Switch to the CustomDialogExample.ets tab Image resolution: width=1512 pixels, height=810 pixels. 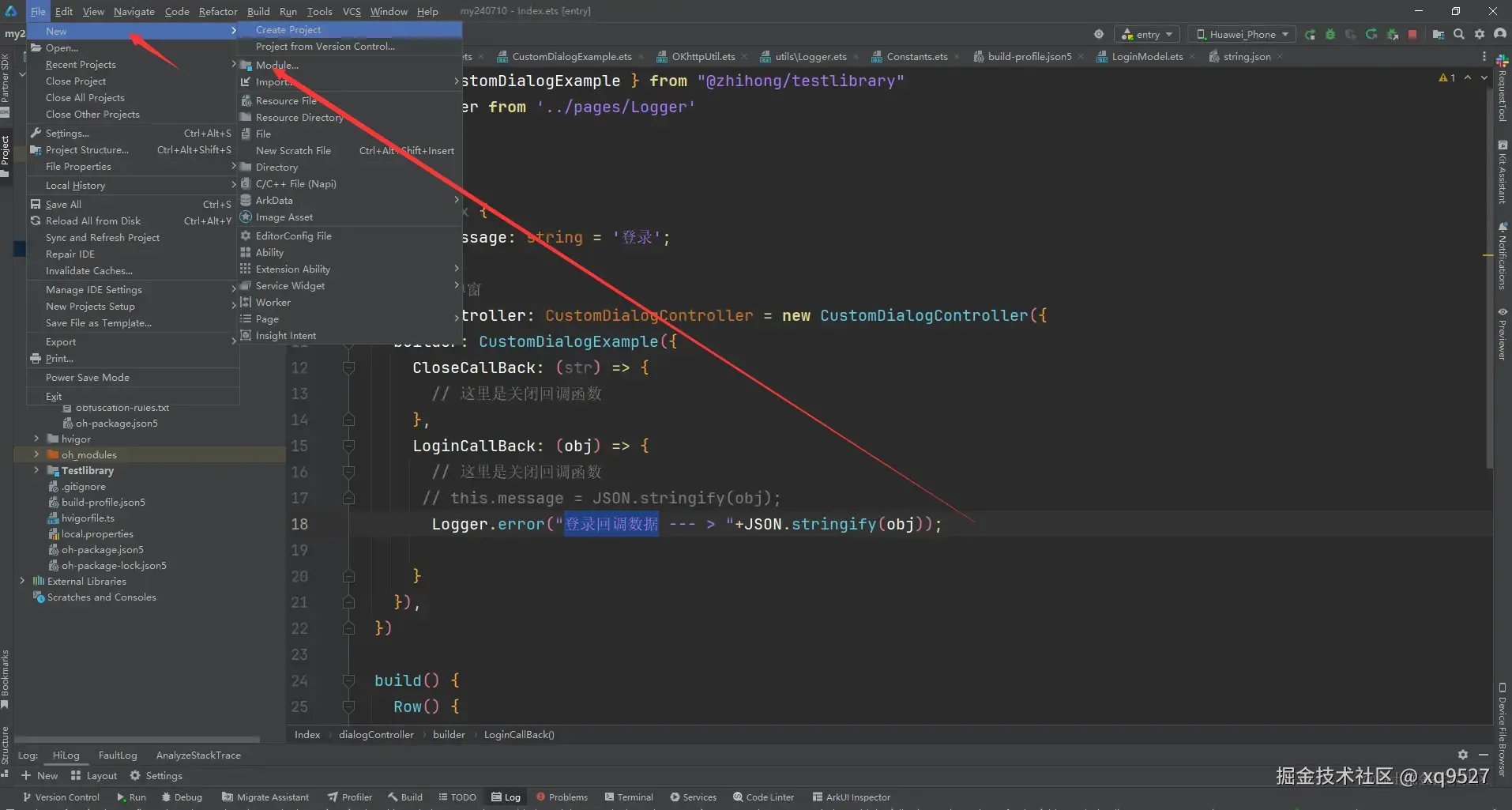pos(571,56)
